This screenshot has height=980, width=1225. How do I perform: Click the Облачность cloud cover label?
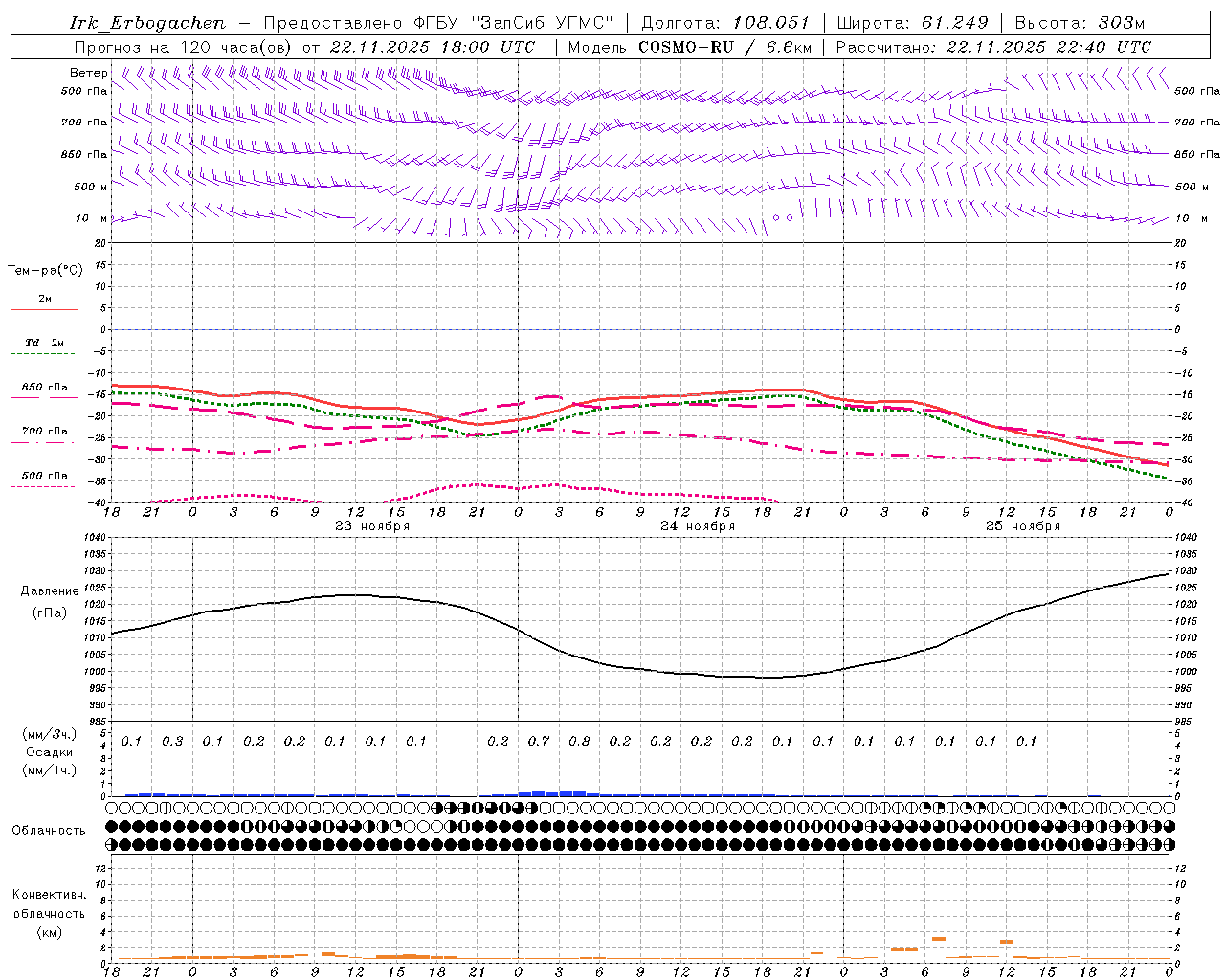pyautogui.click(x=49, y=831)
